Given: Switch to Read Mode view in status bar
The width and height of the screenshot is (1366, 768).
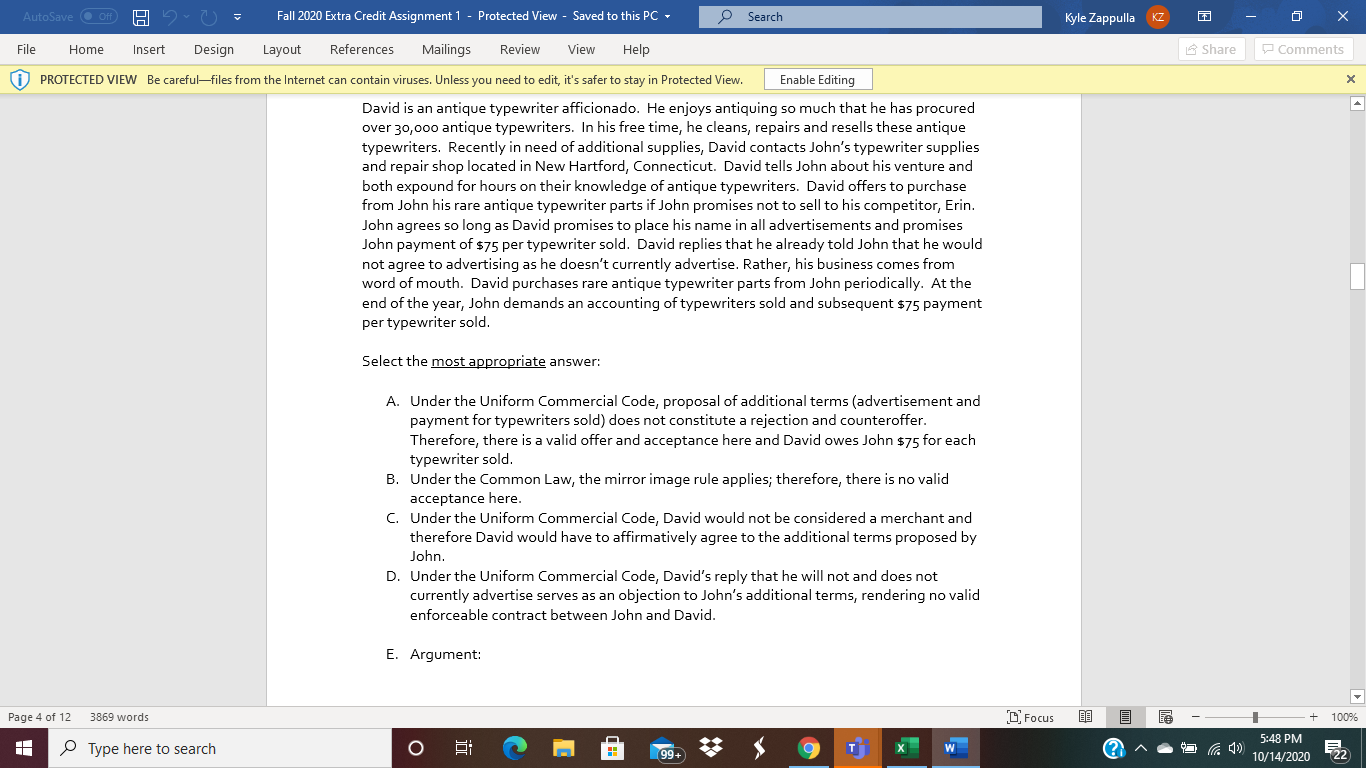Looking at the screenshot, I should 1085,717.
